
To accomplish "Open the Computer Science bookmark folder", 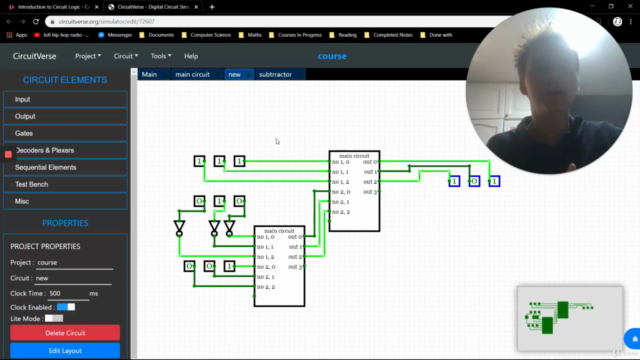I will coord(206,35).
